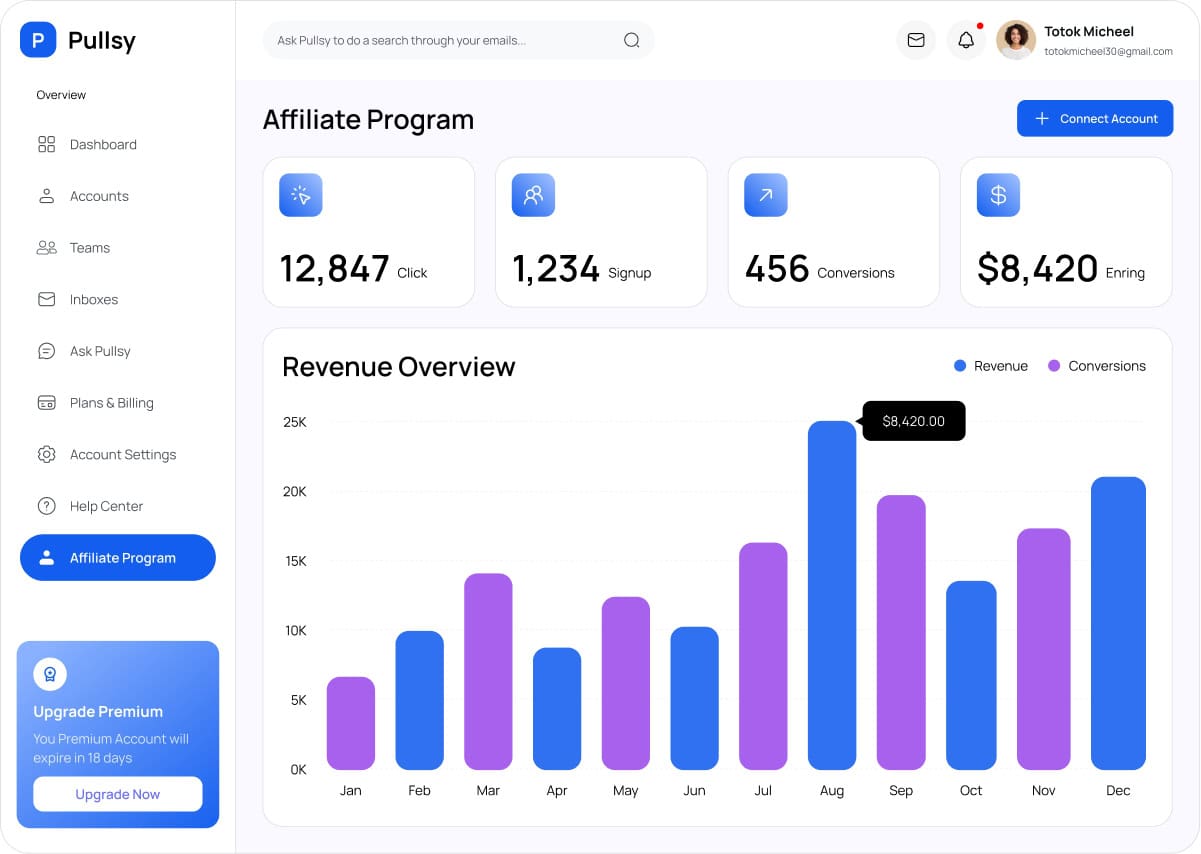The width and height of the screenshot is (1201, 854).
Task: Click the Aug month axis label
Action: [x=832, y=791]
